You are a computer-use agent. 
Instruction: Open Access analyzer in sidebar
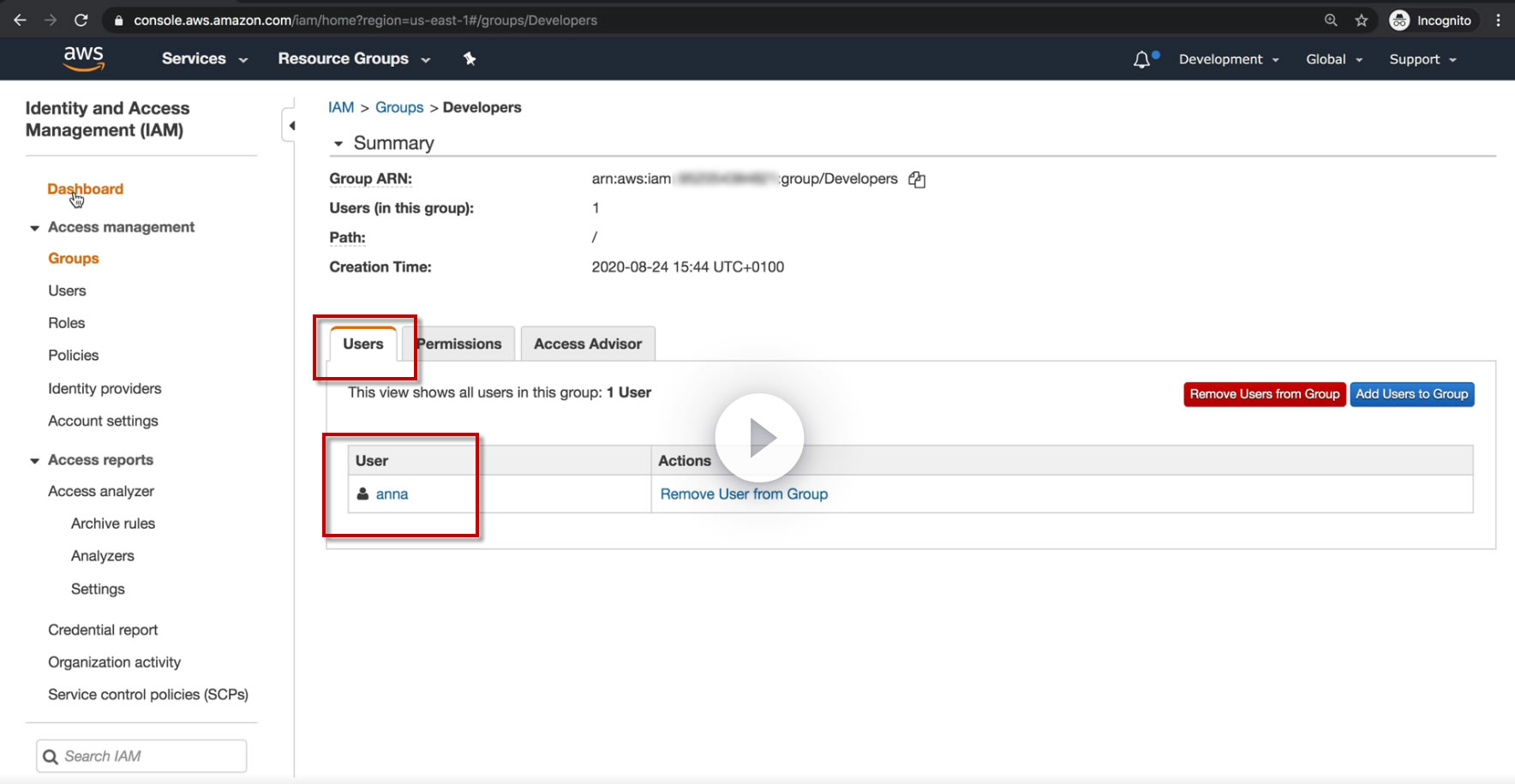coord(101,492)
